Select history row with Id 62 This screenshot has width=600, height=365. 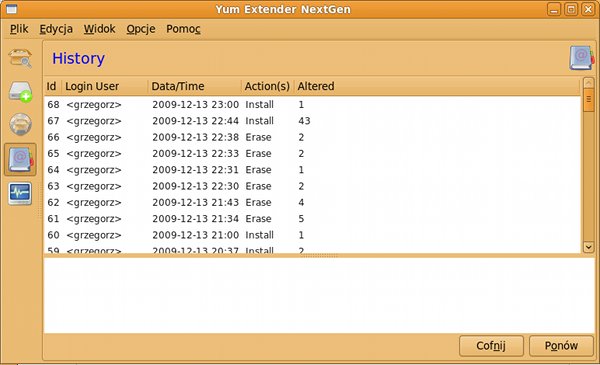312,202
